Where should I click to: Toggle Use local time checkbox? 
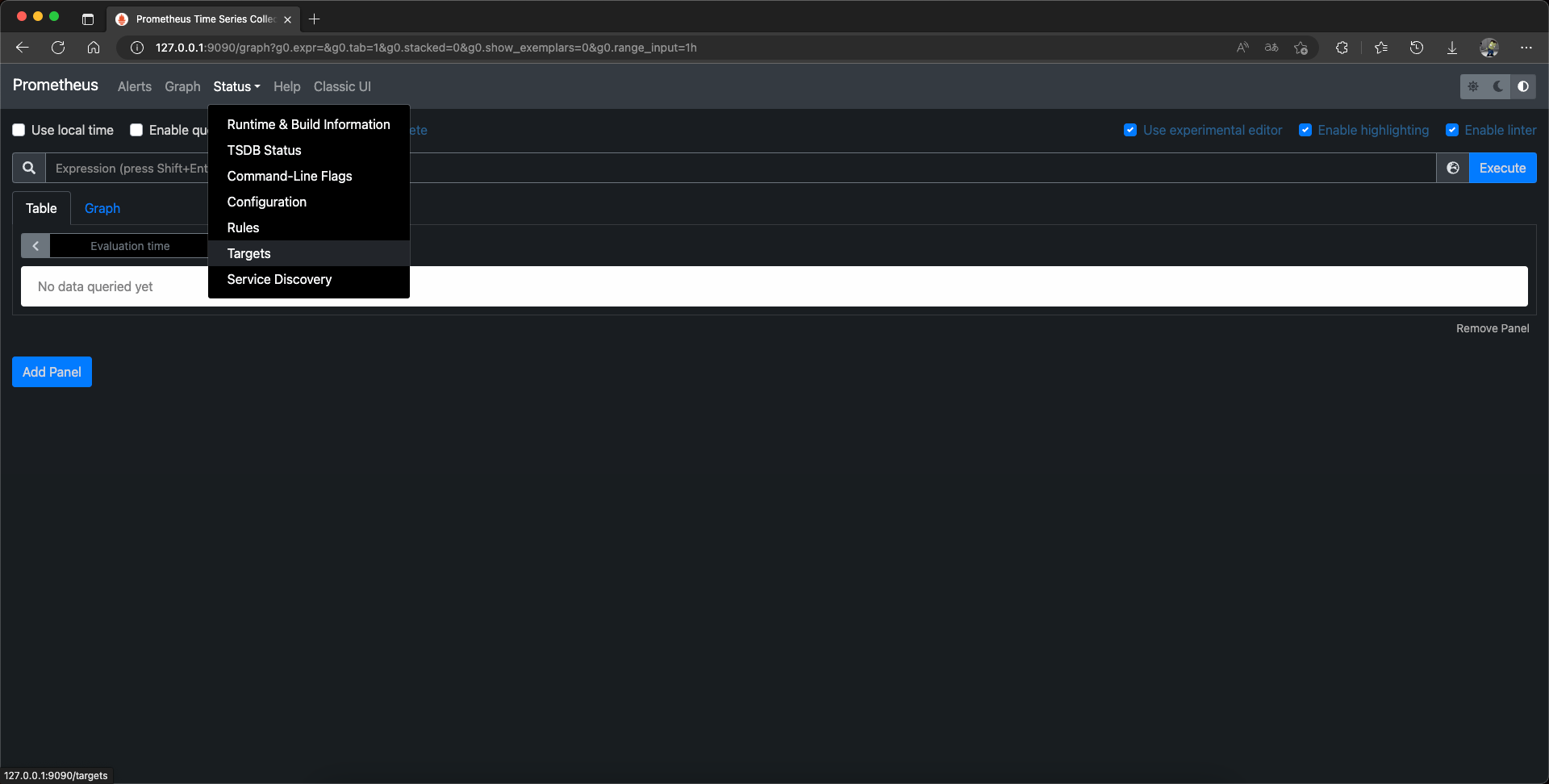point(19,130)
